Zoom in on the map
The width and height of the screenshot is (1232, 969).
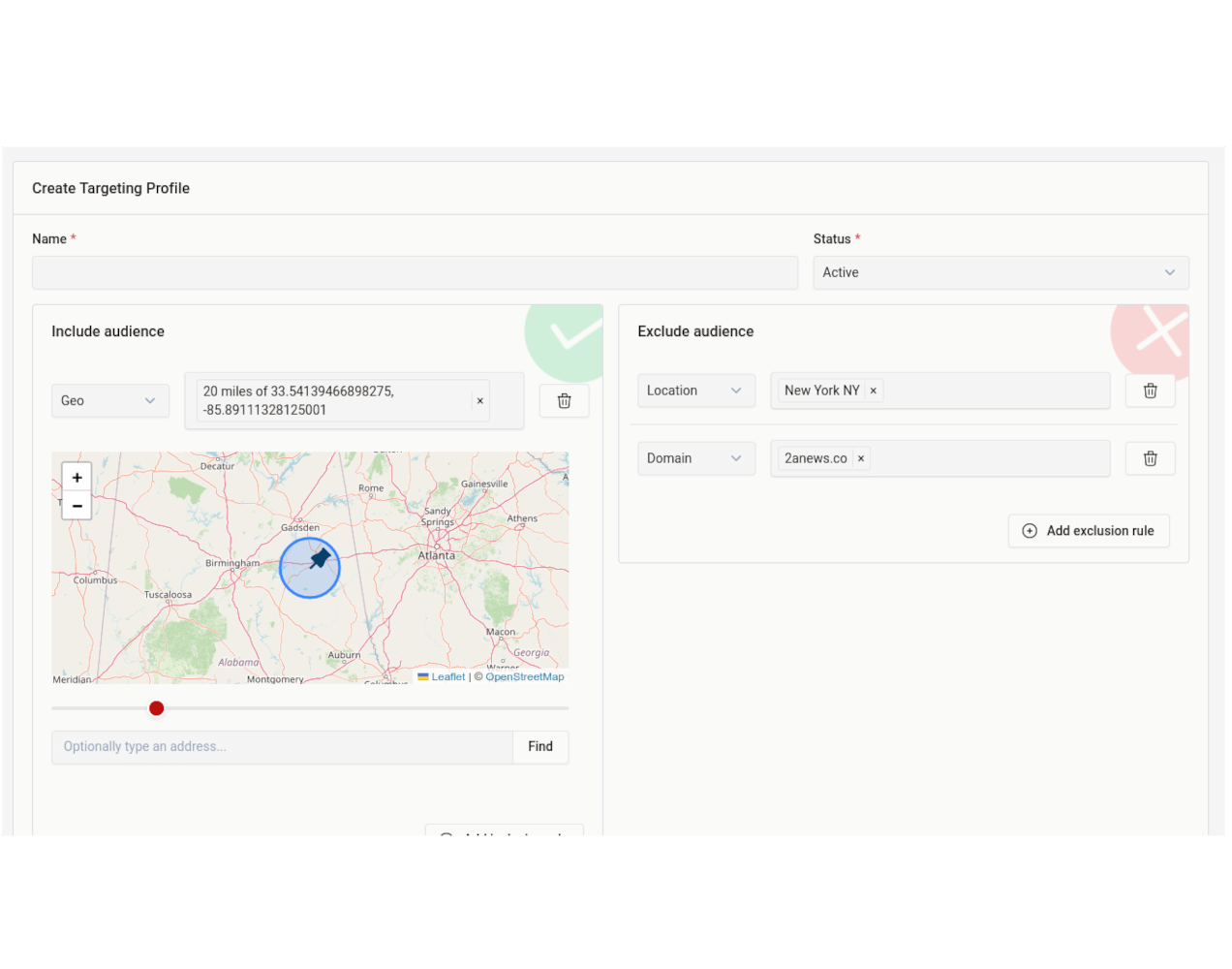point(77,478)
